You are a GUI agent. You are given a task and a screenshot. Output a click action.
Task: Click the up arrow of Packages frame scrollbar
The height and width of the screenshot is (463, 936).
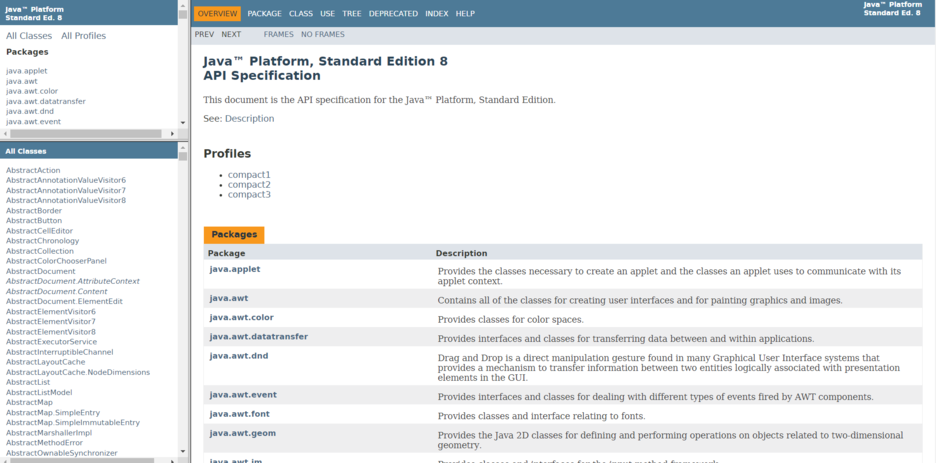(183, 4)
